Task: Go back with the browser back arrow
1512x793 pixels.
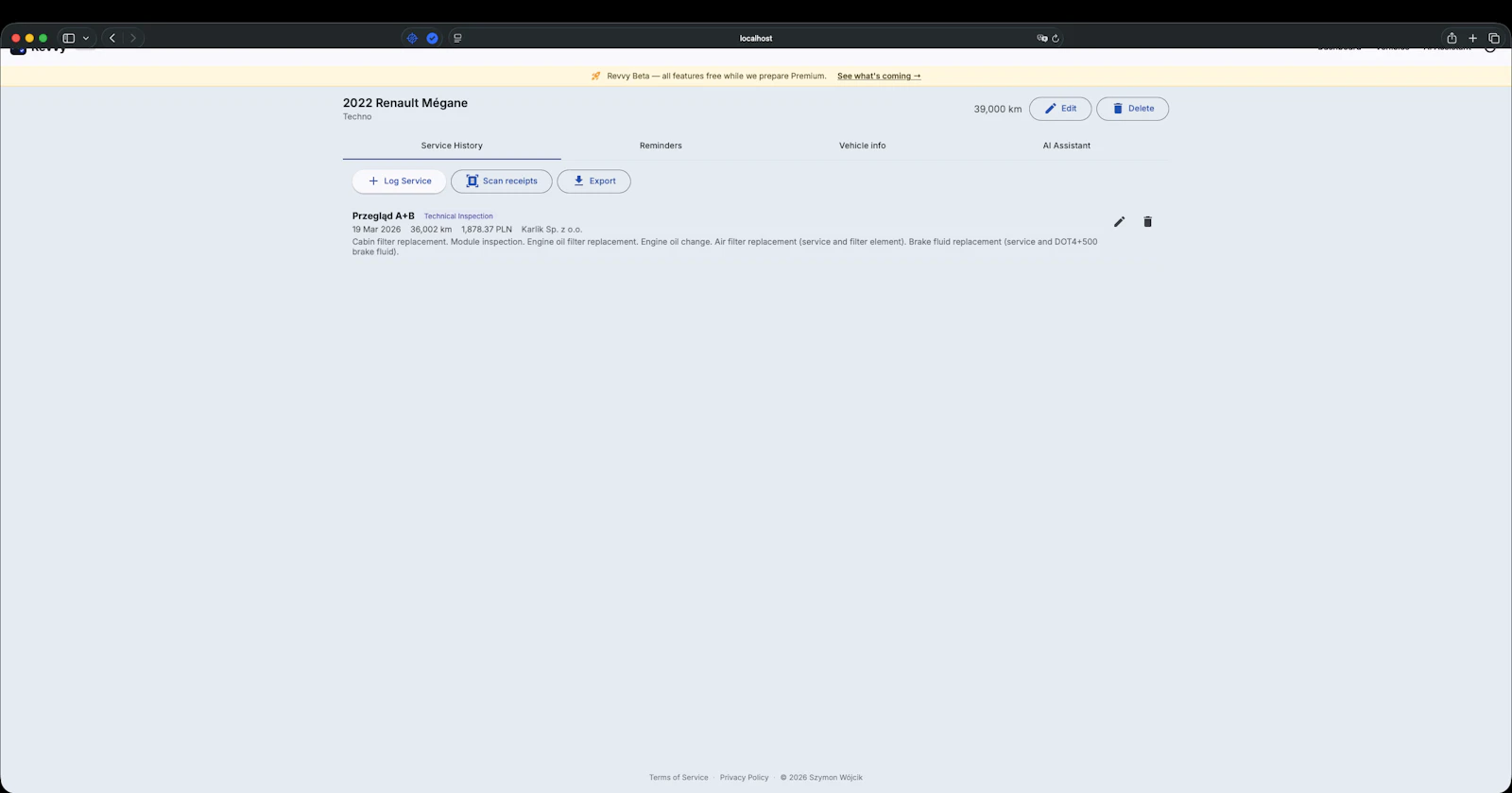Action: (x=112, y=39)
